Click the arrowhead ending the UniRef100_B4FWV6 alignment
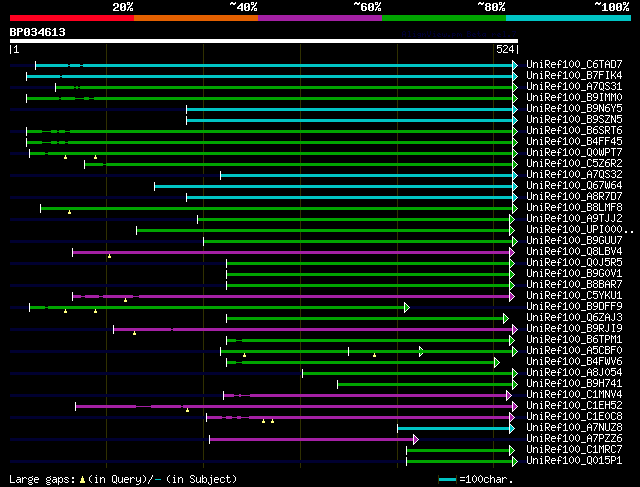 497,362
